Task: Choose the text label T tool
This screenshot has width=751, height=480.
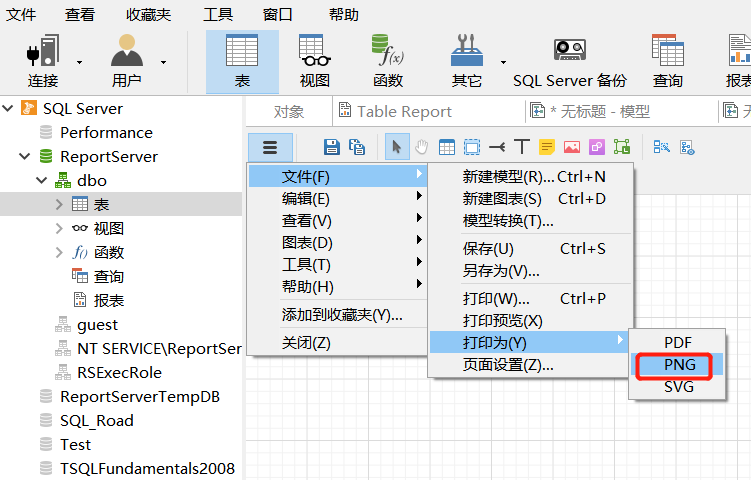Action: click(x=521, y=147)
